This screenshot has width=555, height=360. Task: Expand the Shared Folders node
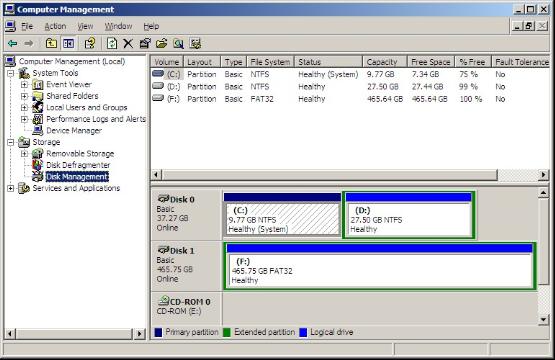pyautogui.click(x=24, y=96)
